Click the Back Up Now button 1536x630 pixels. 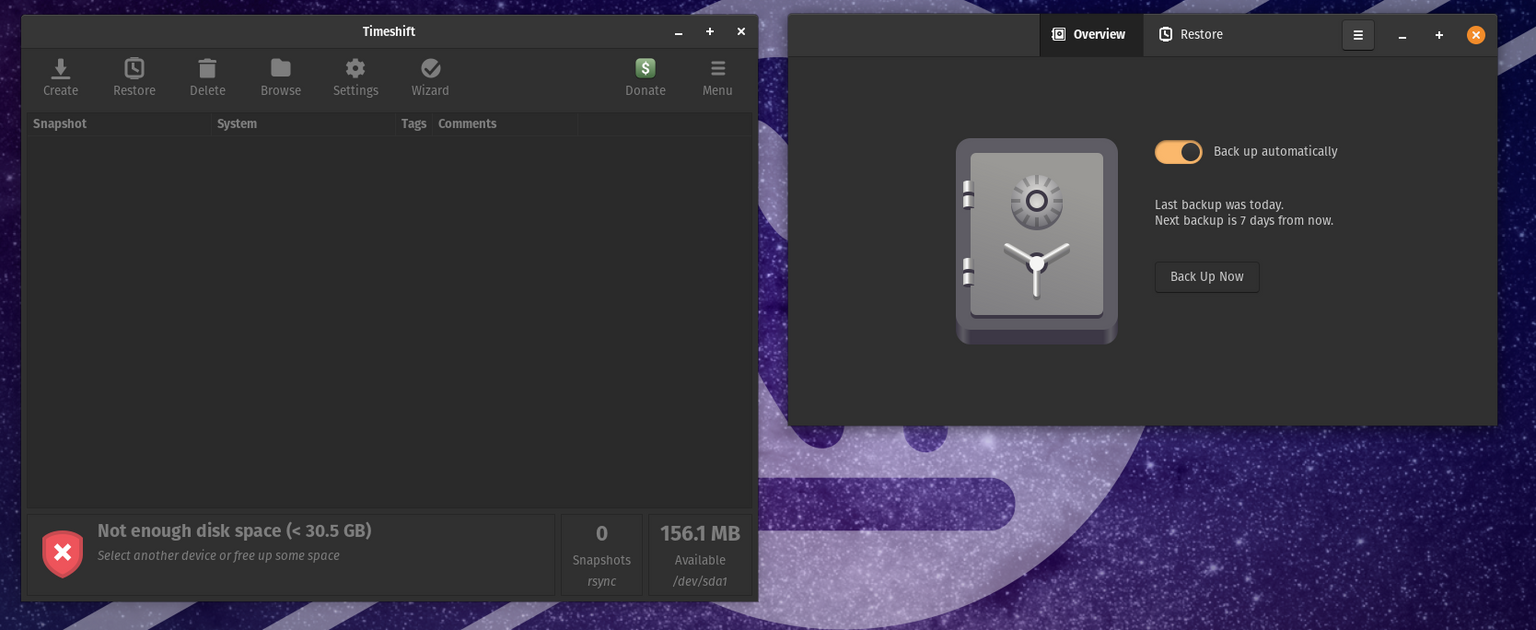tap(1206, 277)
